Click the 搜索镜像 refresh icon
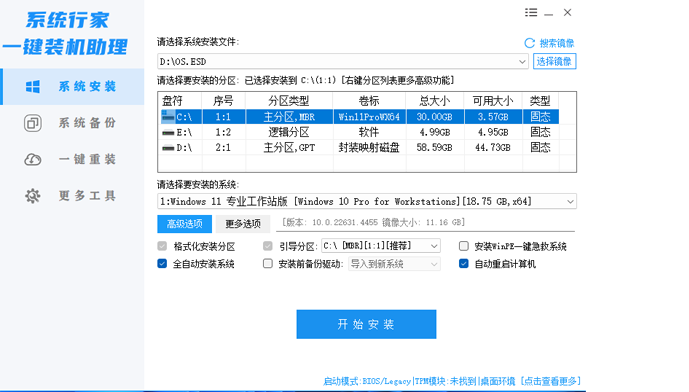 coord(529,43)
